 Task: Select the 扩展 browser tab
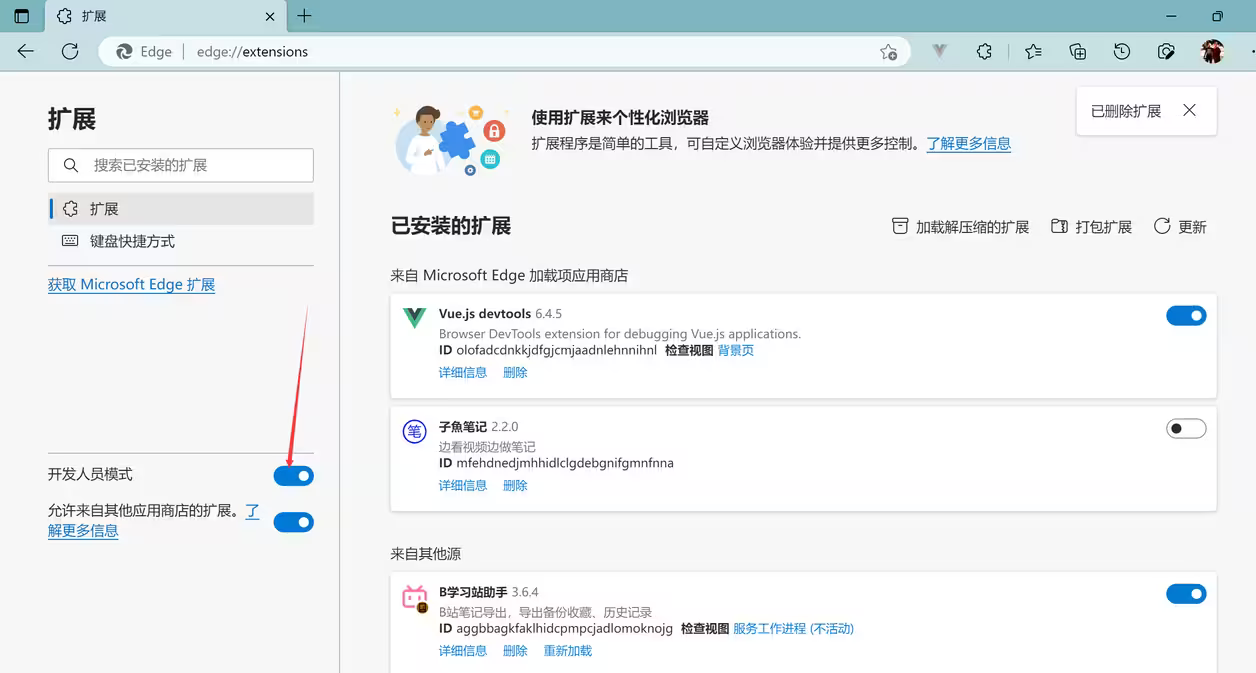point(166,16)
